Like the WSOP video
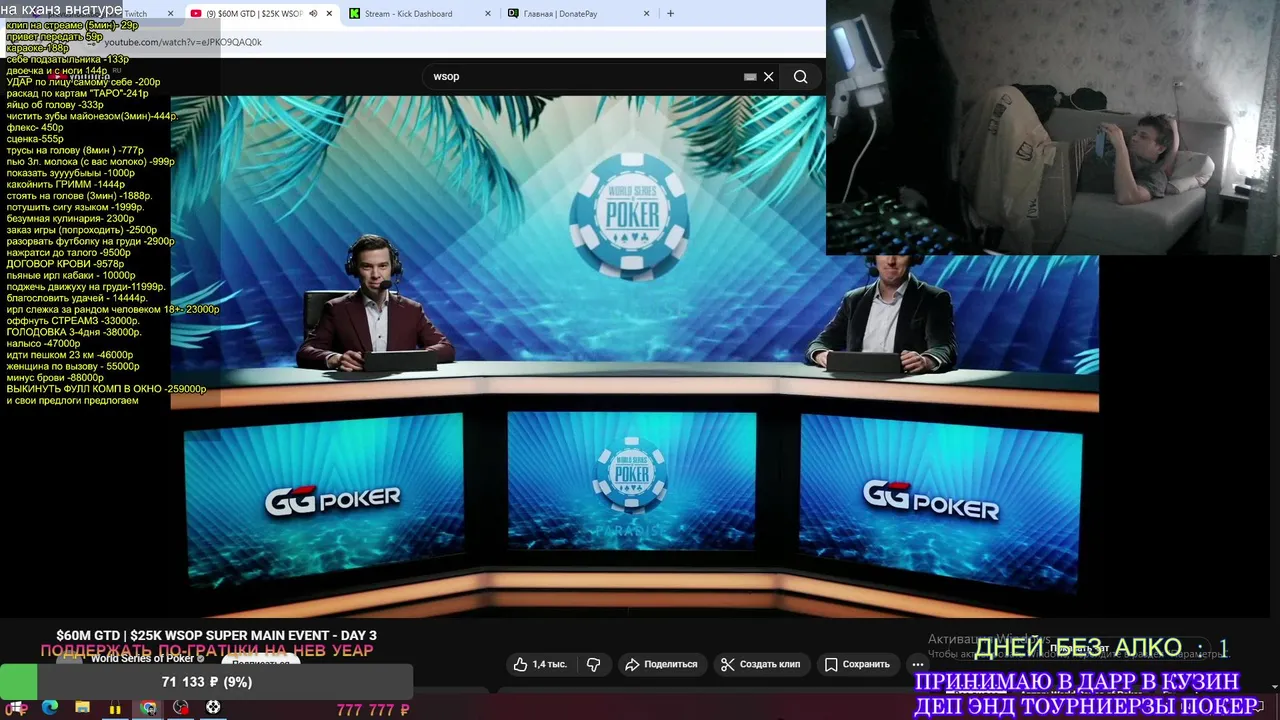 tap(540, 664)
